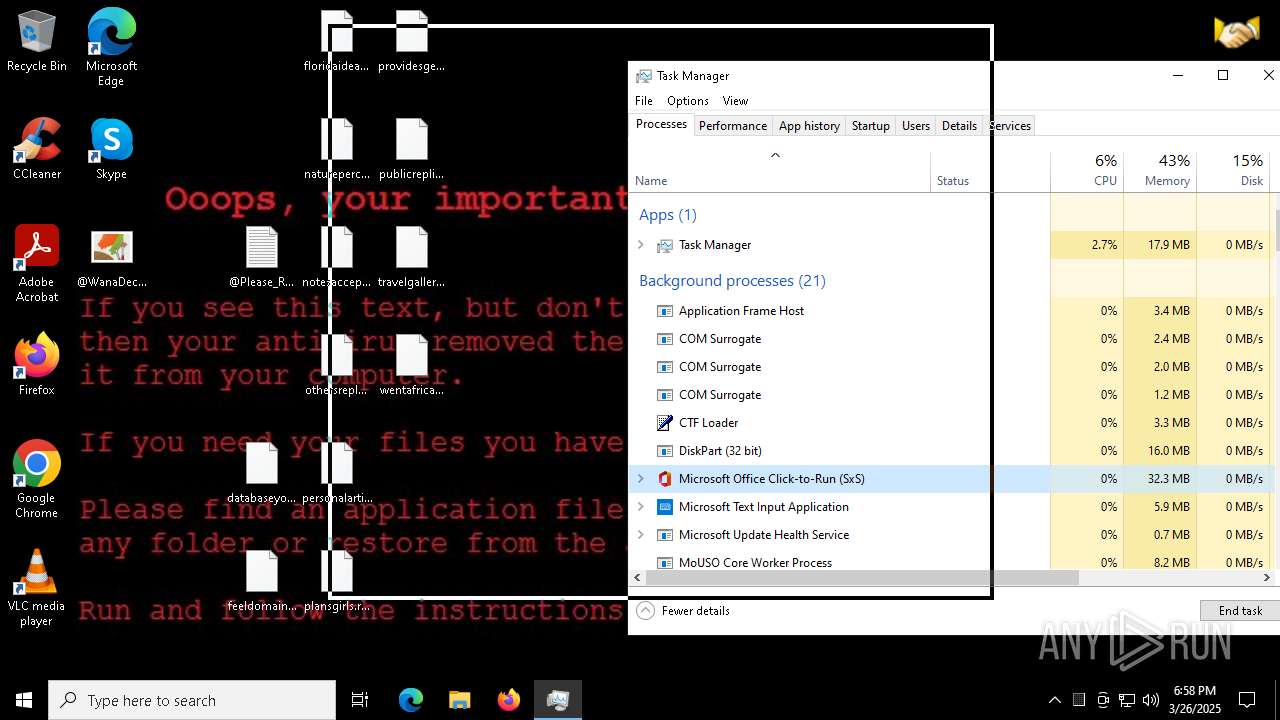
Task: Select the Firefox desktop shortcut
Action: [37, 365]
